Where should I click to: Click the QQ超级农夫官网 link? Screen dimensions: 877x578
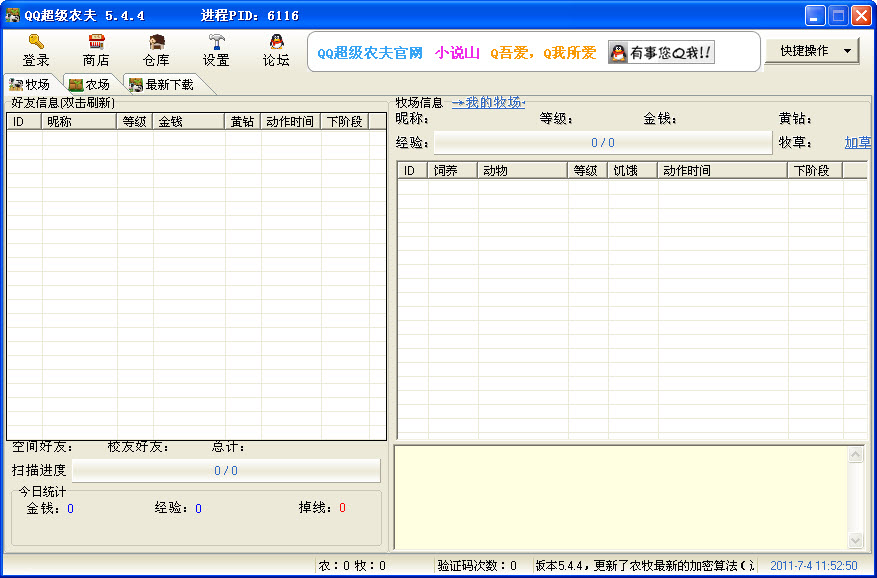369,53
